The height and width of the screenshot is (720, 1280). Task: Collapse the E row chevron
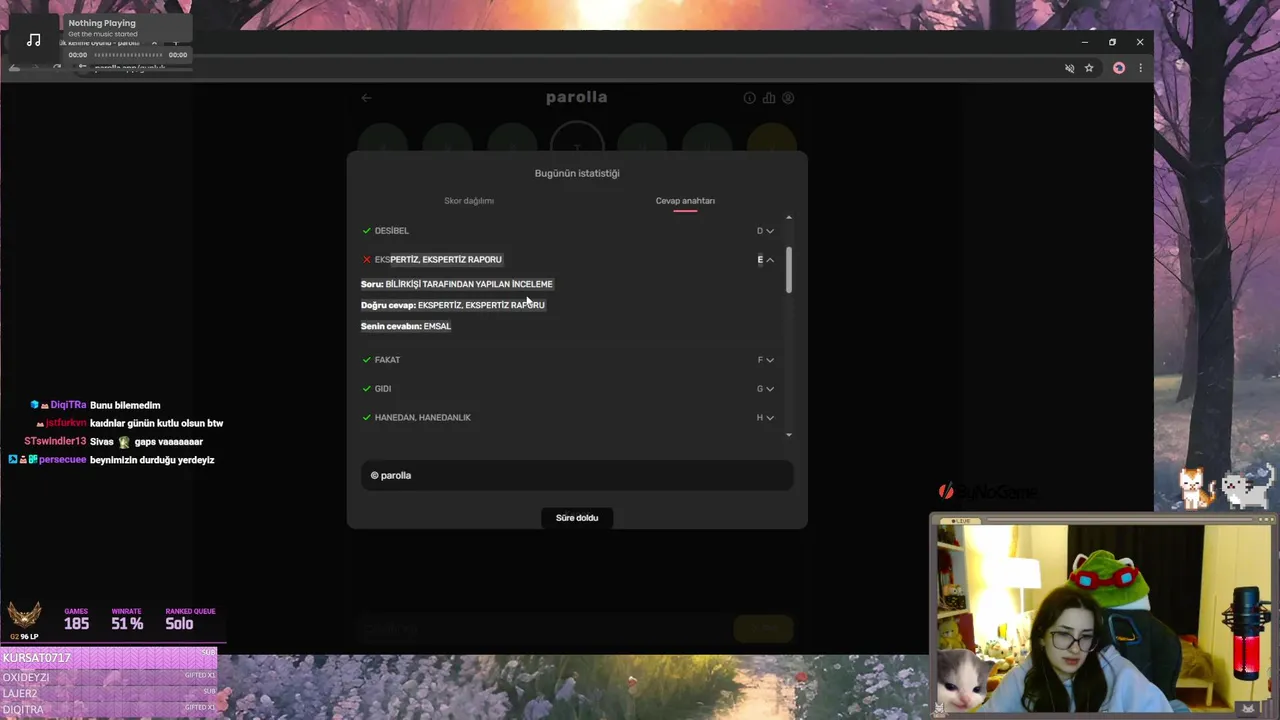click(x=770, y=260)
